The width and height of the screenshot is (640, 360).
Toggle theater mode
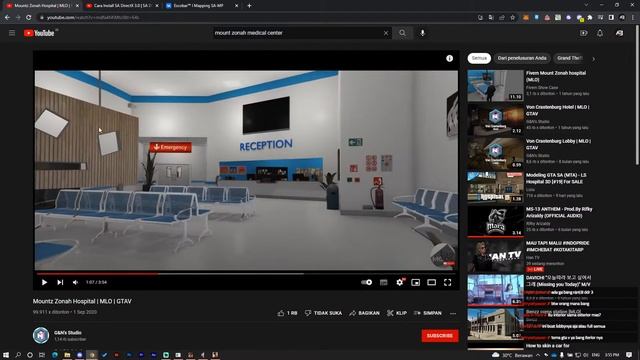431,282
